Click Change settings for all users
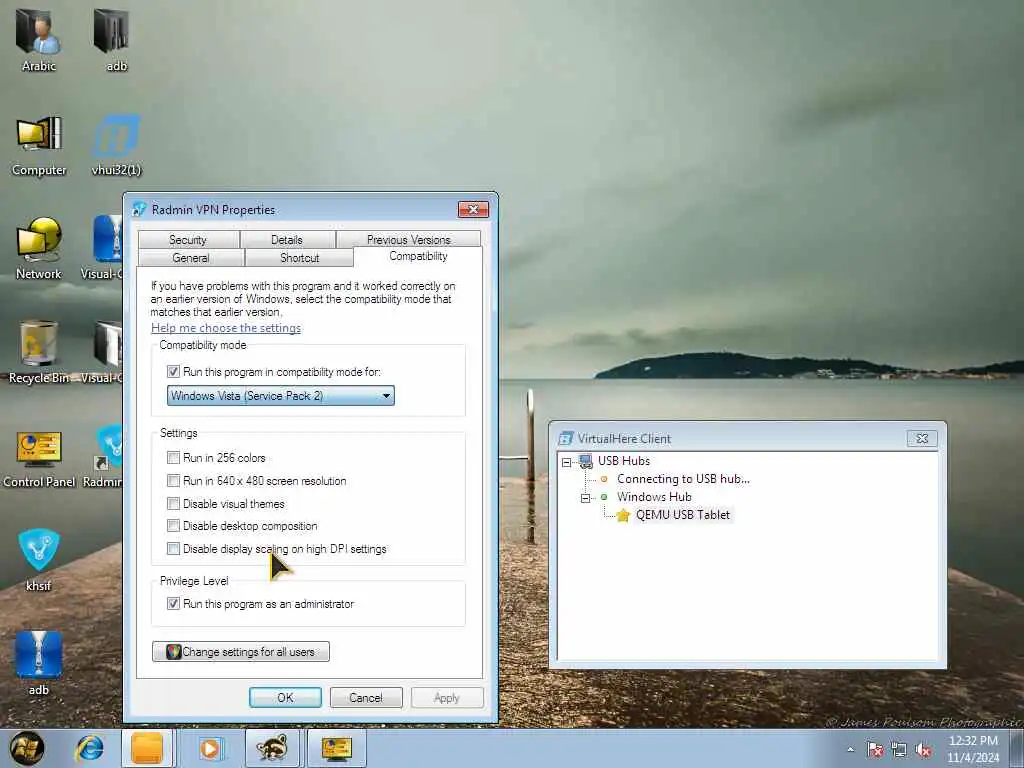This screenshot has width=1024, height=768. click(241, 652)
